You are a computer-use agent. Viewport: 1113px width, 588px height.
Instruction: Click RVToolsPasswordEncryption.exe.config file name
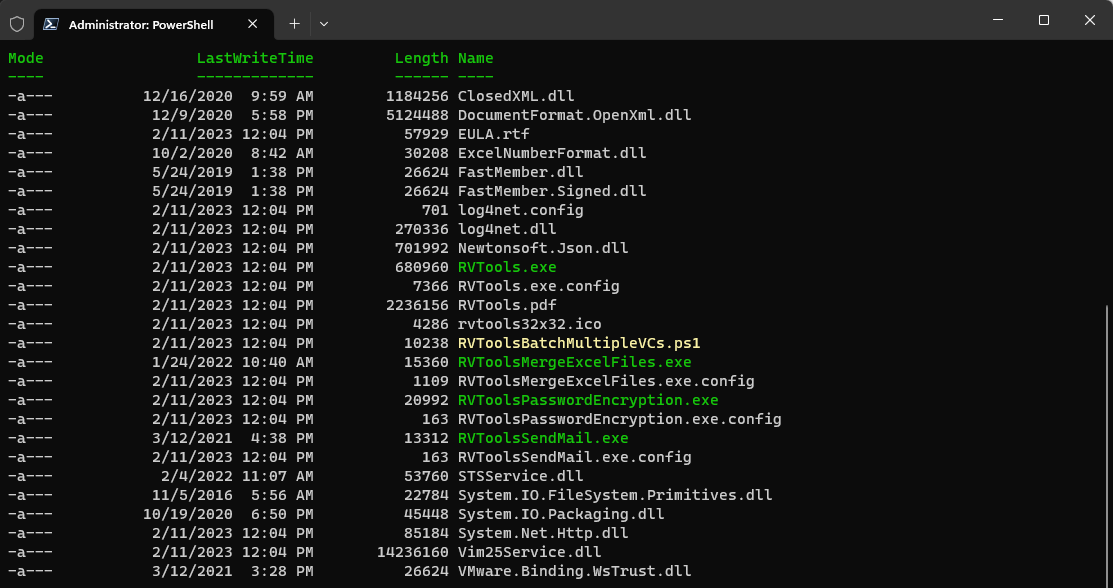coord(620,420)
